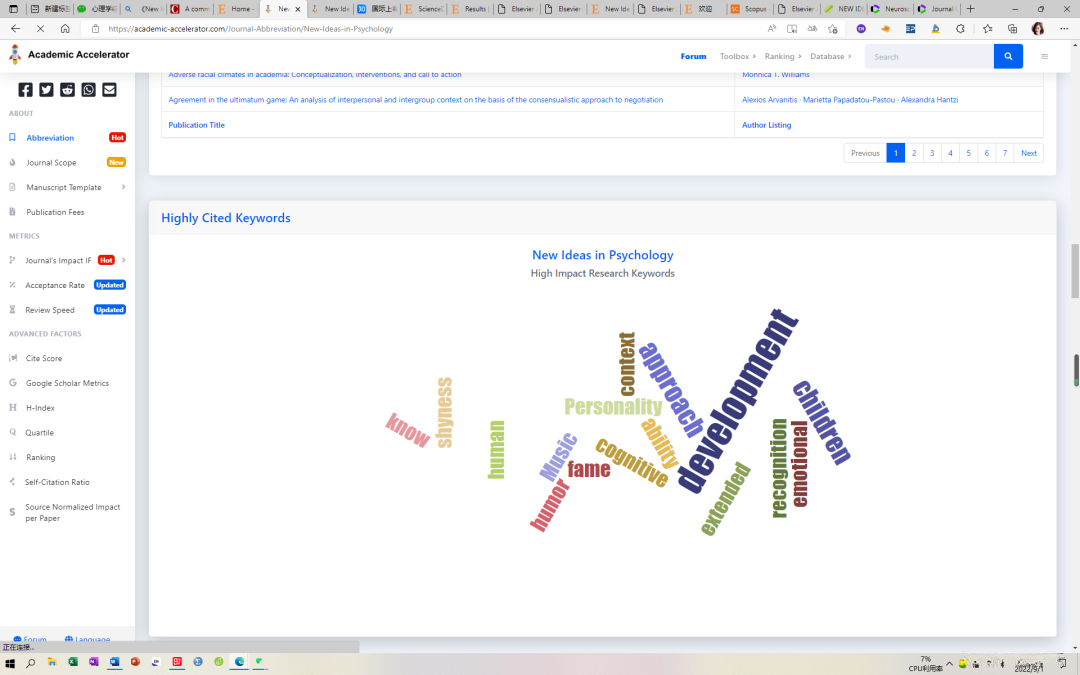Add page to favorites star icon
Screen dimensions: 1080x675
[x=833, y=28]
